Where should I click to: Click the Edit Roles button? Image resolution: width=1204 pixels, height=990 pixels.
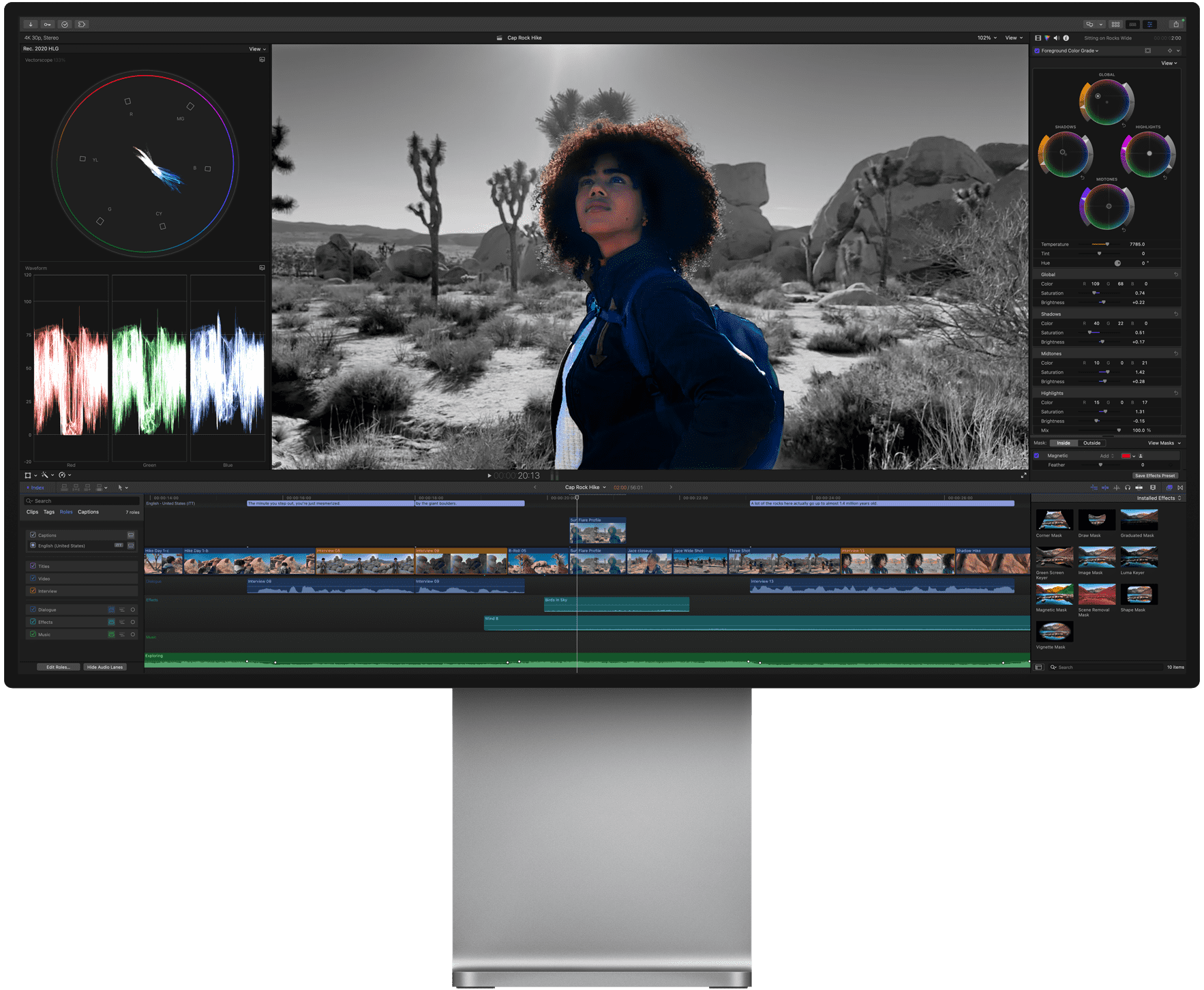58,667
